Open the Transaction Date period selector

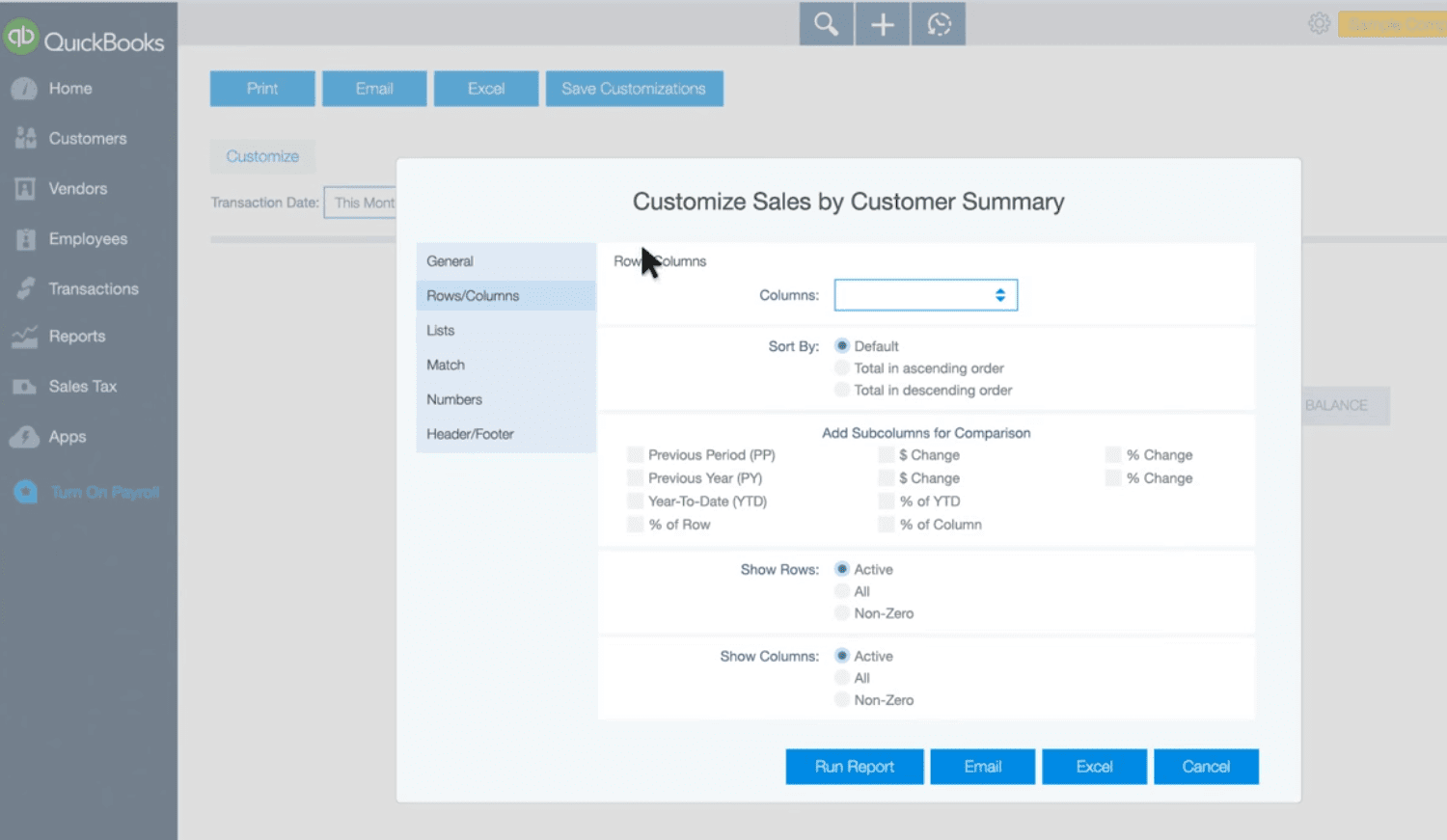click(x=365, y=203)
